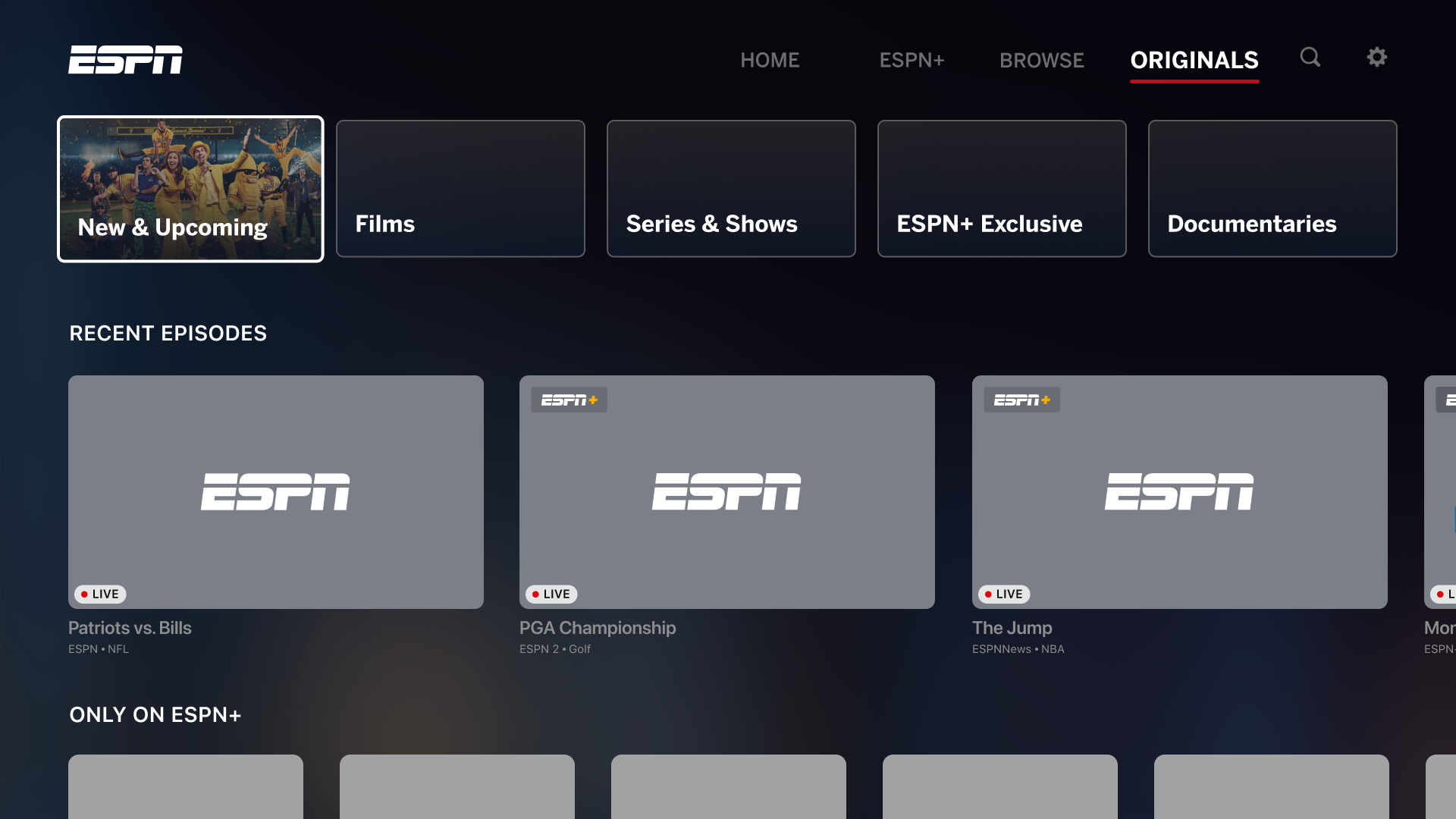Select first placeholder card under ONLY ON ESPN+
Screen dimensions: 1456x819
coord(186,786)
